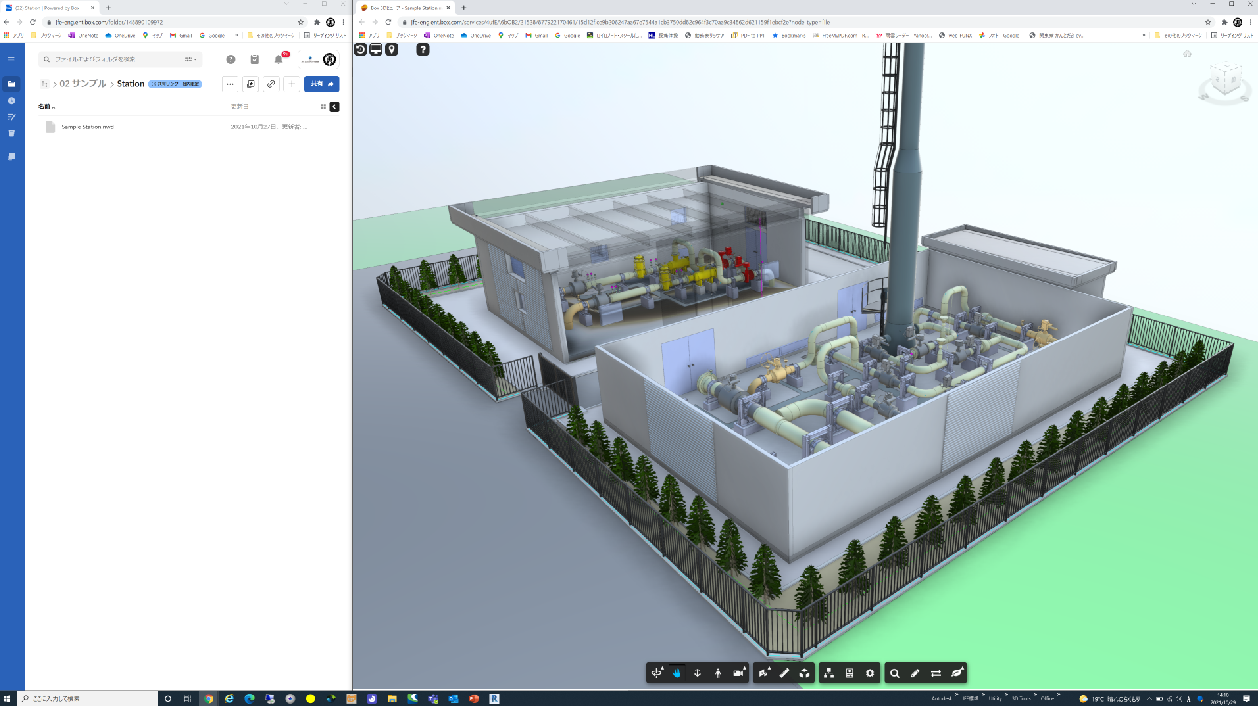
Task: Click the magnifier search icon in viewer toolbar
Action: tap(895, 673)
